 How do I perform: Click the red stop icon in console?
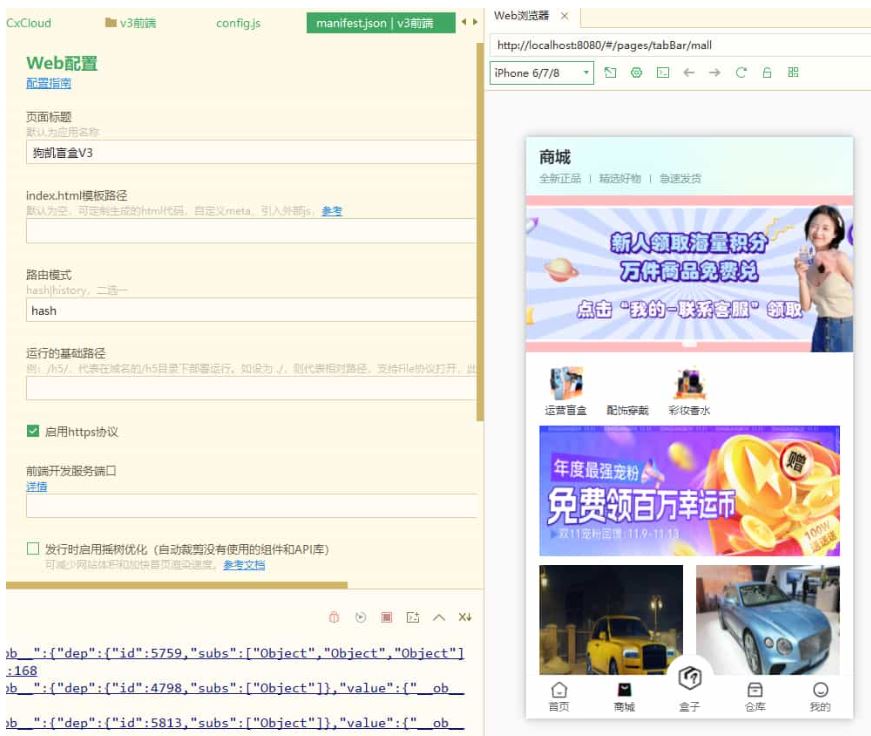(x=386, y=617)
